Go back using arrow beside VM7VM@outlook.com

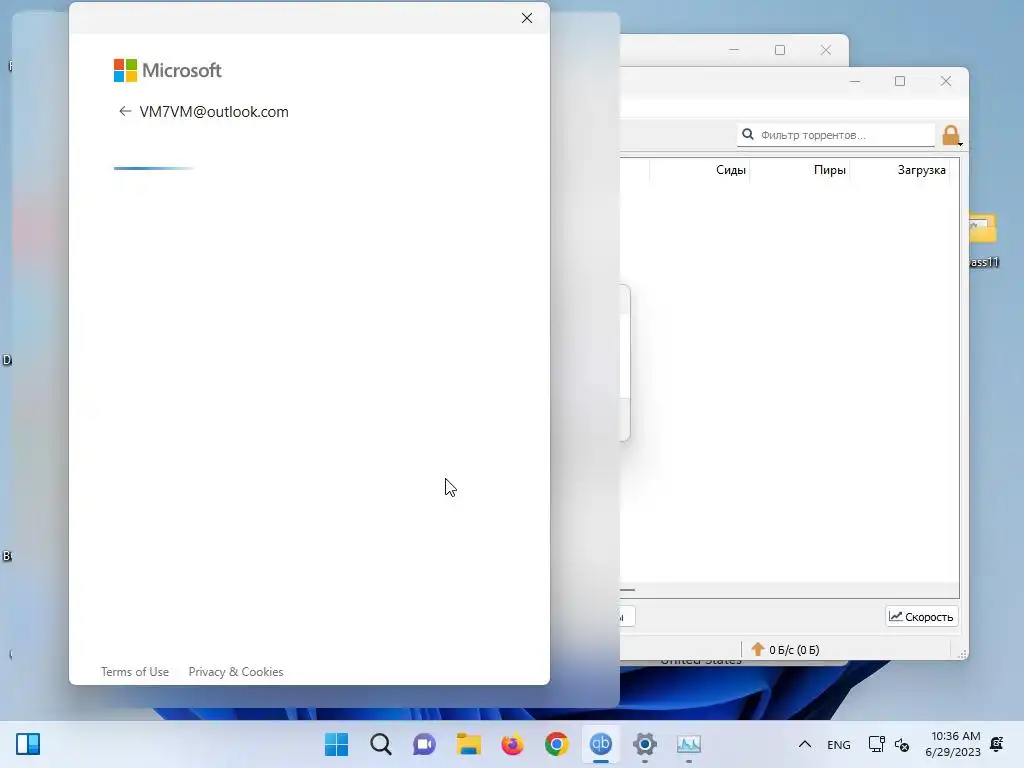coord(125,112)
